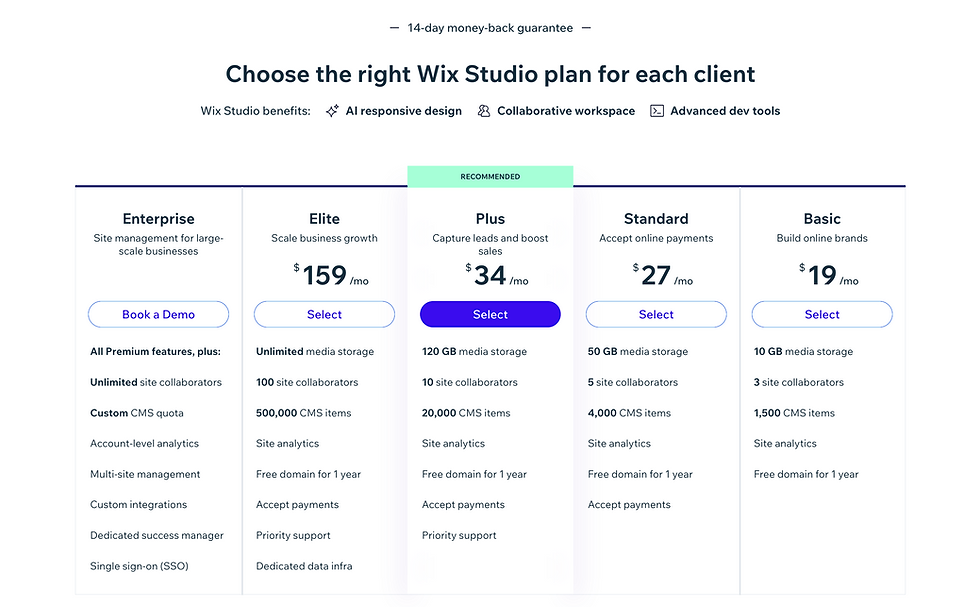Click the AI responsive design label
Viewport: 980px width, 607px height.
(403, 111)
